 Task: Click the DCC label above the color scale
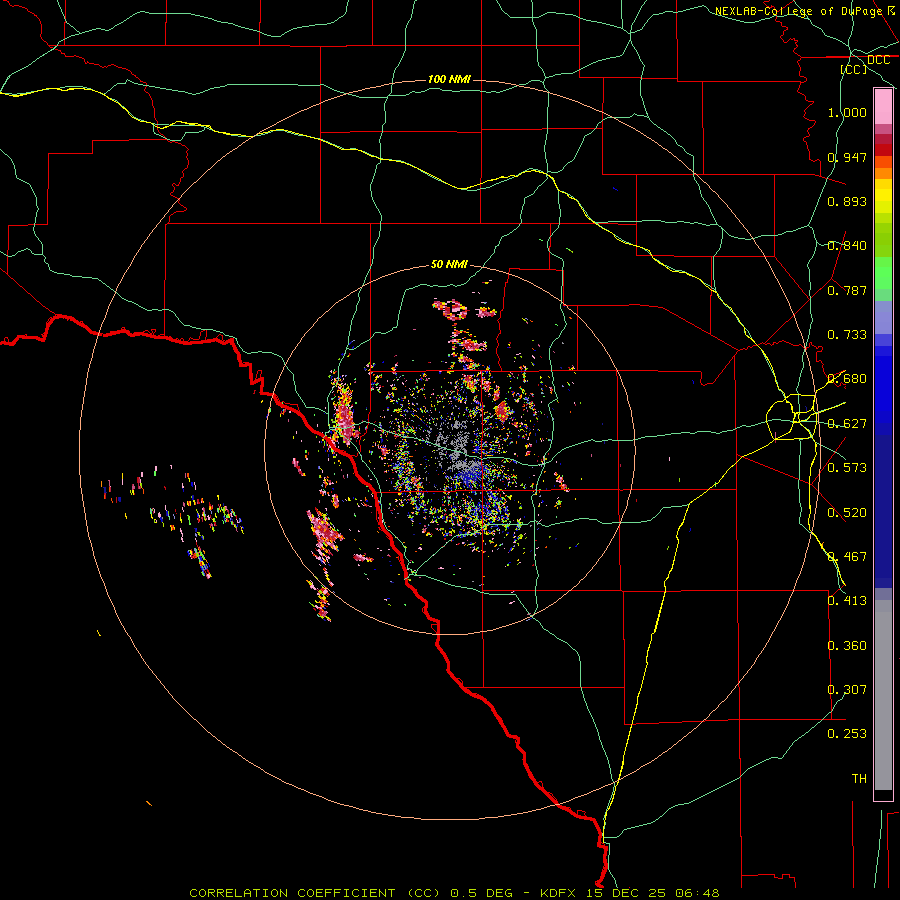878,60
